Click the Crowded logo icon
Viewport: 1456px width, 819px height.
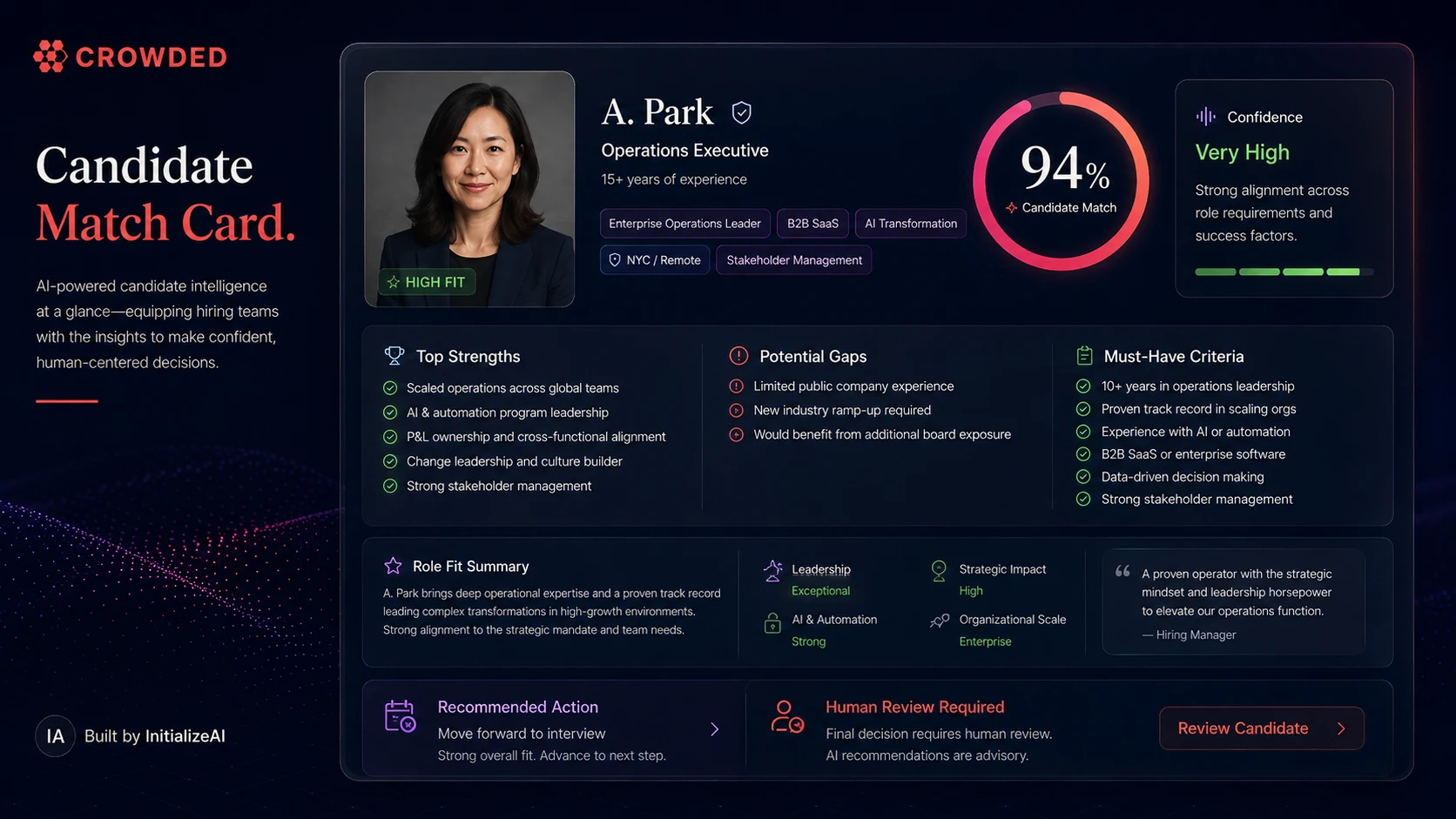[x=50, y=57]
